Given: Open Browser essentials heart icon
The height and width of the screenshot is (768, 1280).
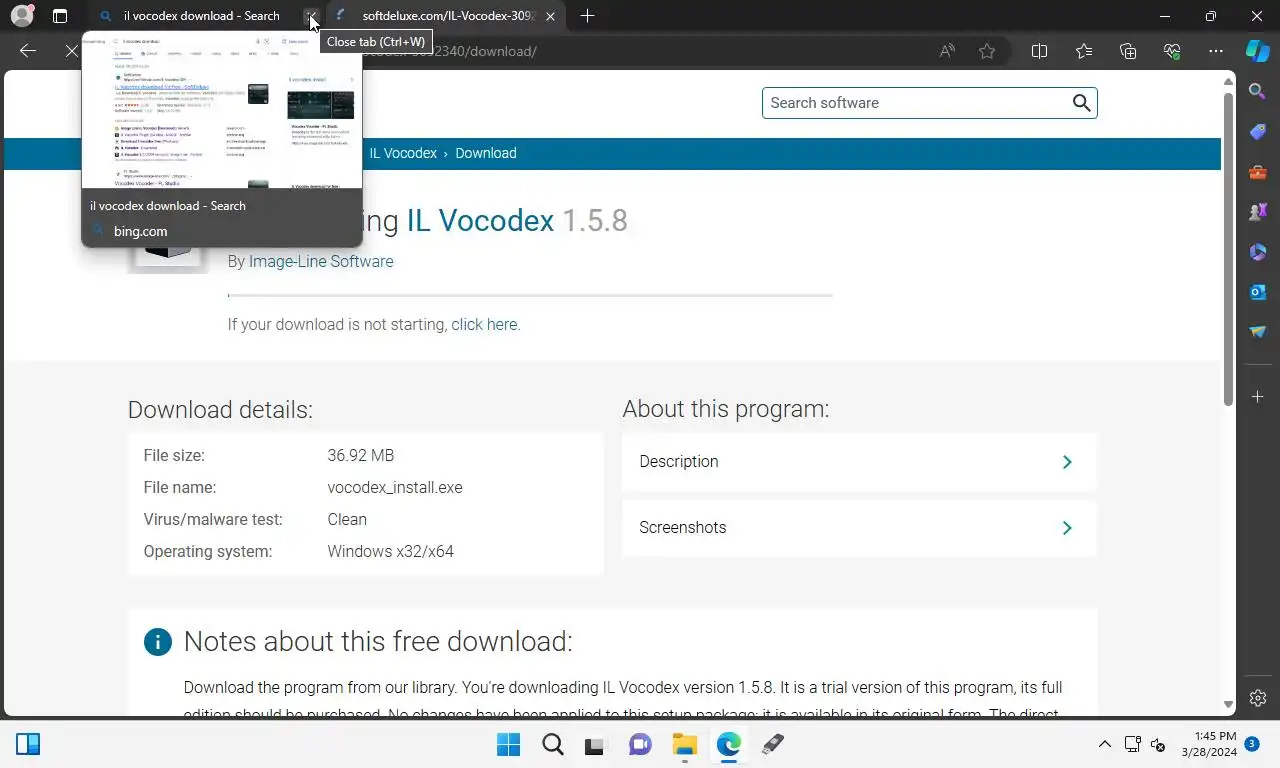Looking at the screenshot, I should point(1172,51).
